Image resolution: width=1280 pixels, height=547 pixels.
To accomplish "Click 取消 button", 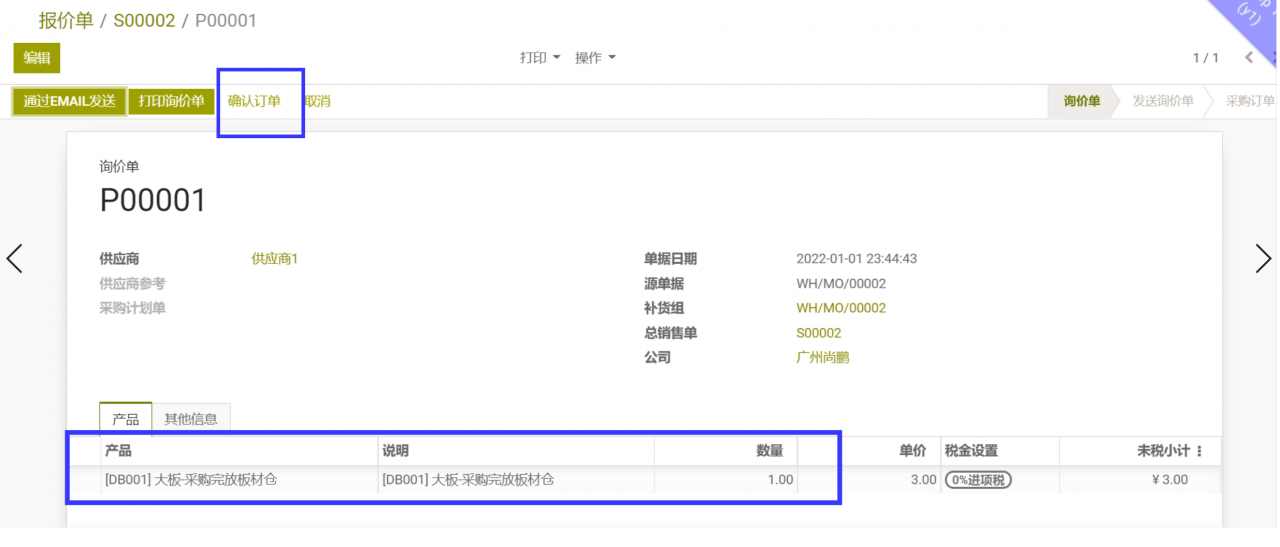I will point(317,101).
